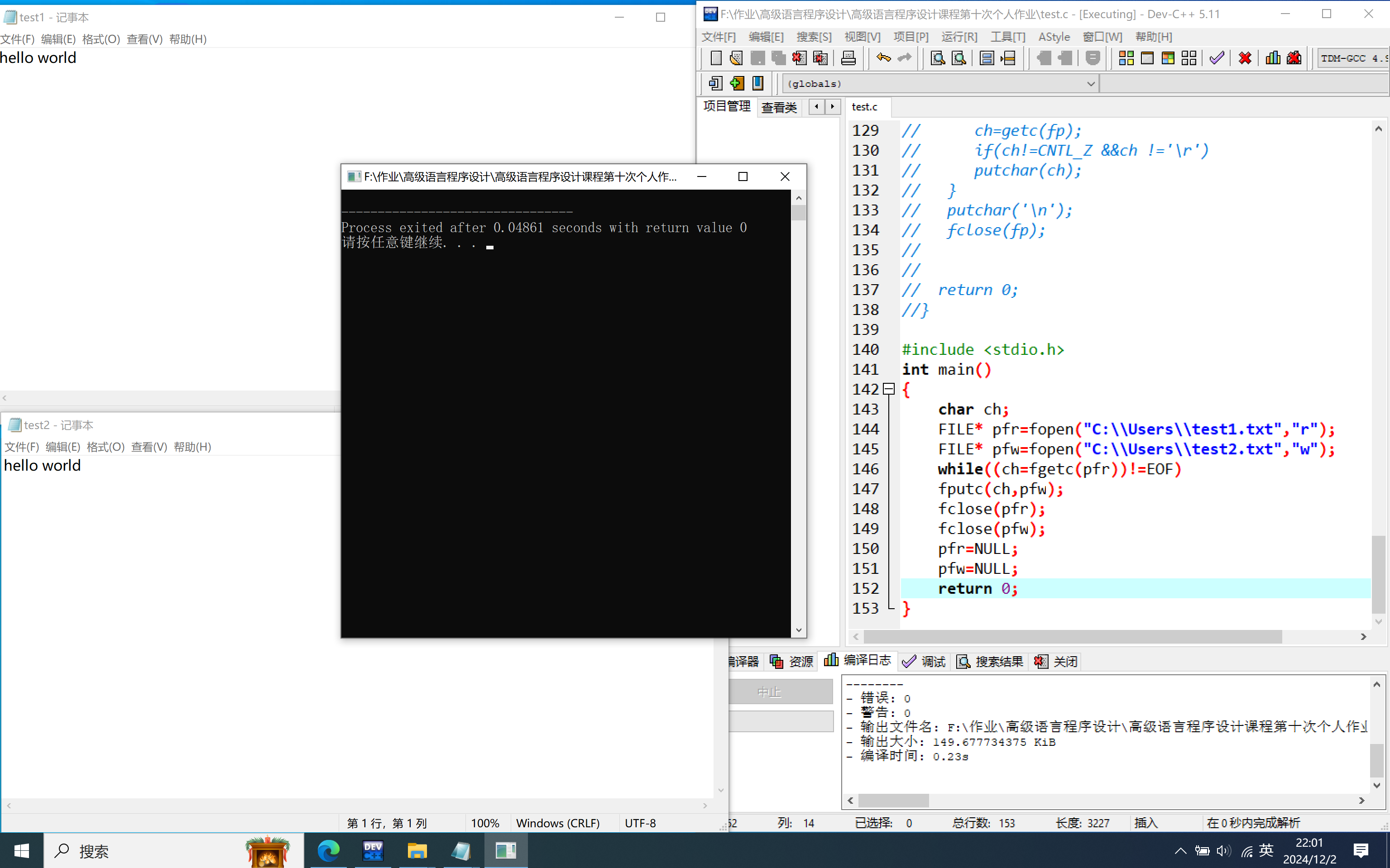Click the Undo arrow icon
The image size is (1390, 868).
(x=883, y=58)
